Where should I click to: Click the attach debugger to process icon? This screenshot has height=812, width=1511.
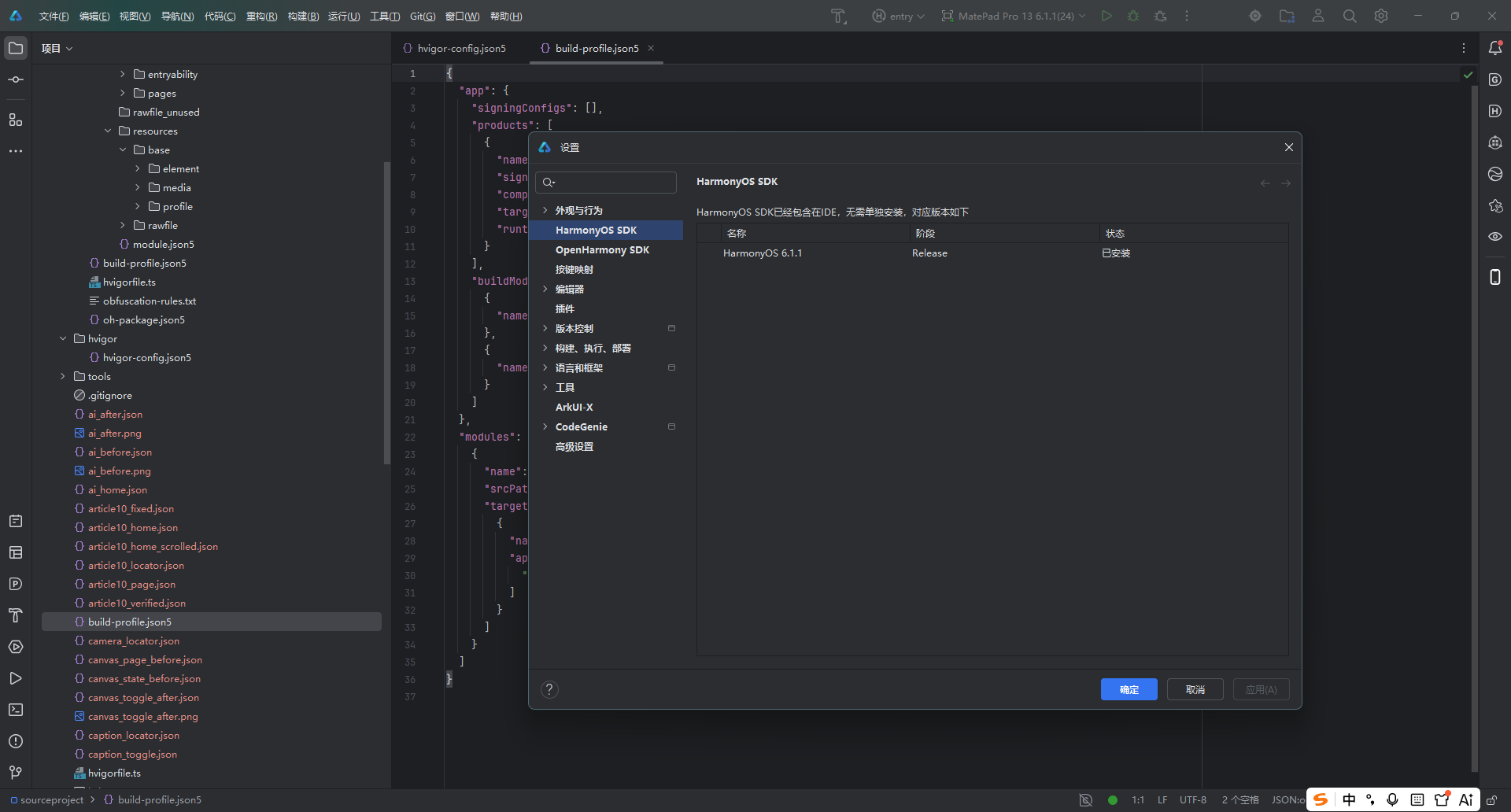(x=1160, y=16)
